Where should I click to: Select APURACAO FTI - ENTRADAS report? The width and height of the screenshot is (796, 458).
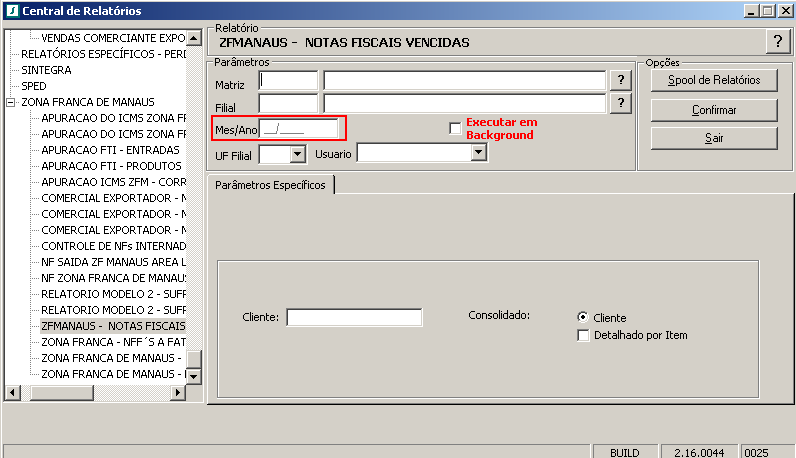click(110, 150)
